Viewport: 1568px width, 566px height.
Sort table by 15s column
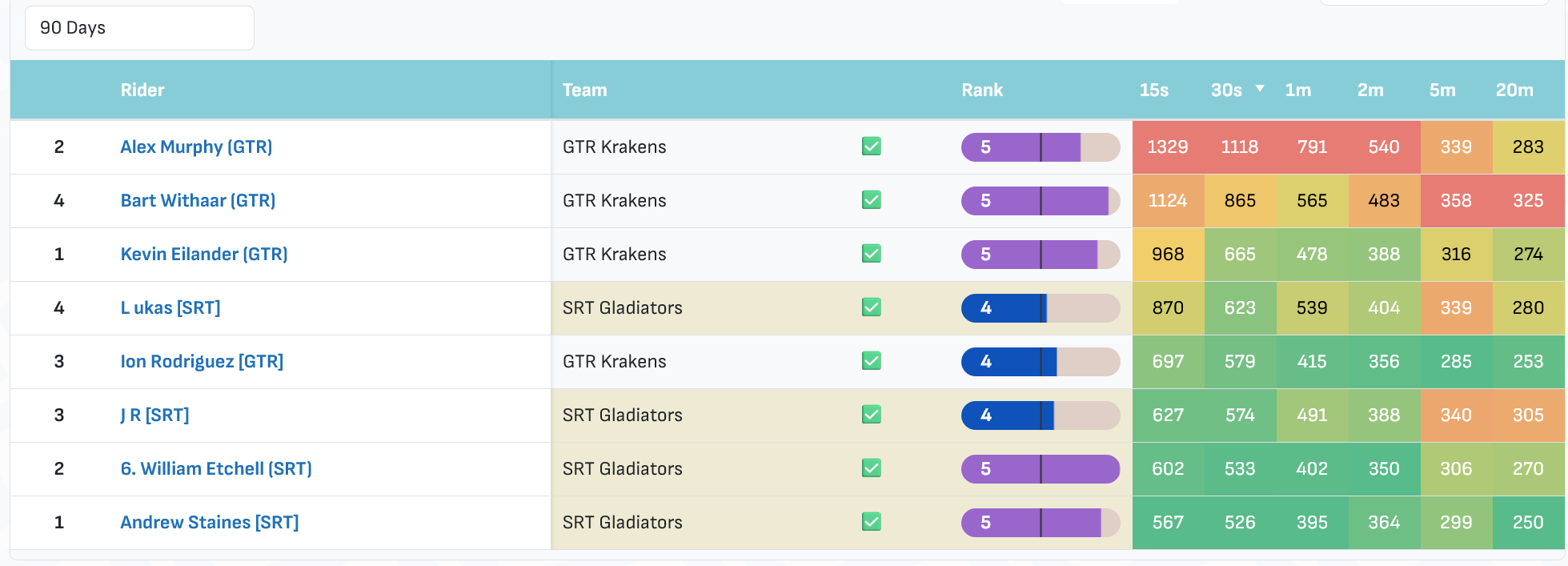[1153, 90]
